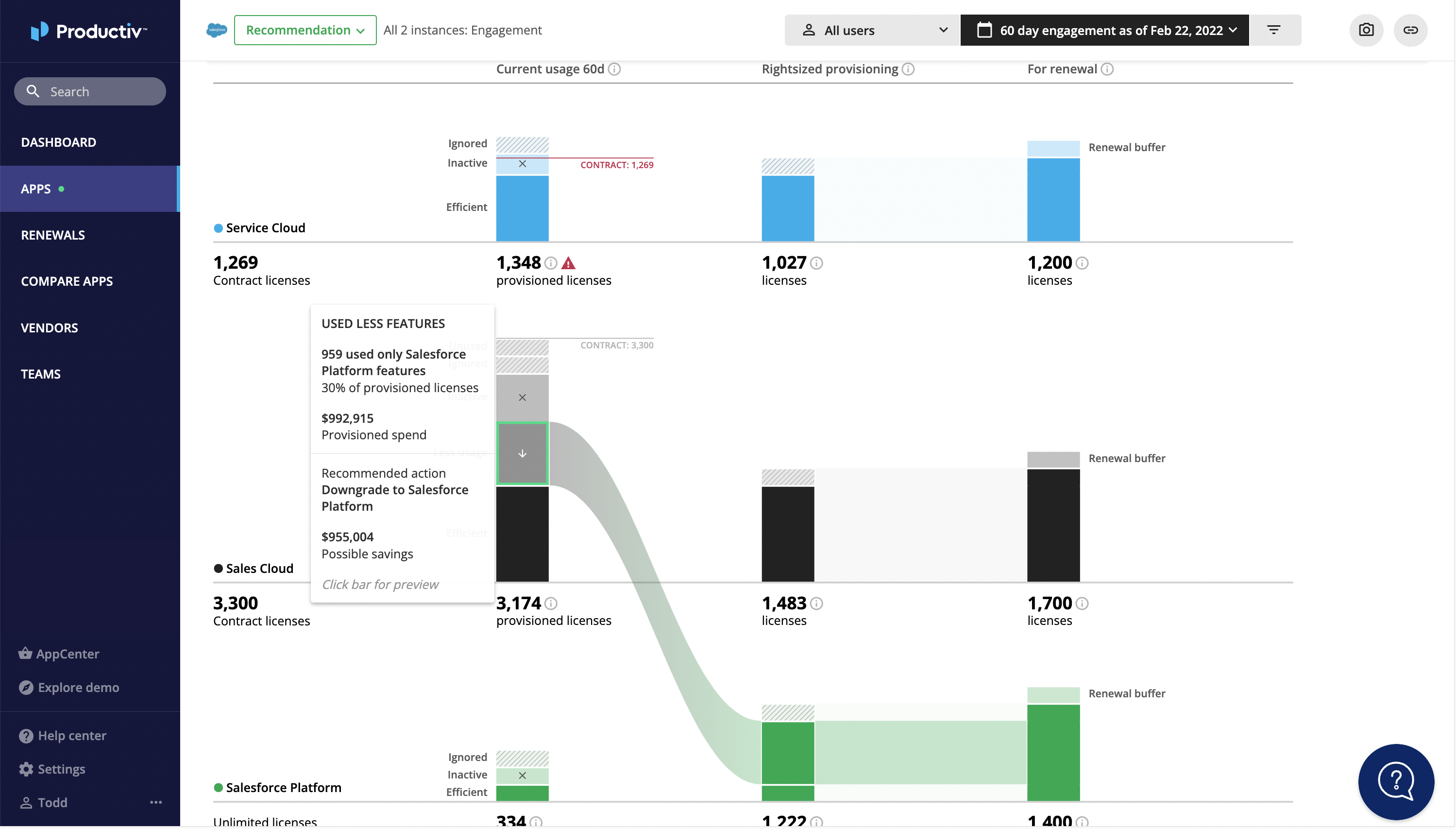Viewport: 1456px width, 829px height.
Task: Click the red warning triangle icon
Action: (568, 263)
